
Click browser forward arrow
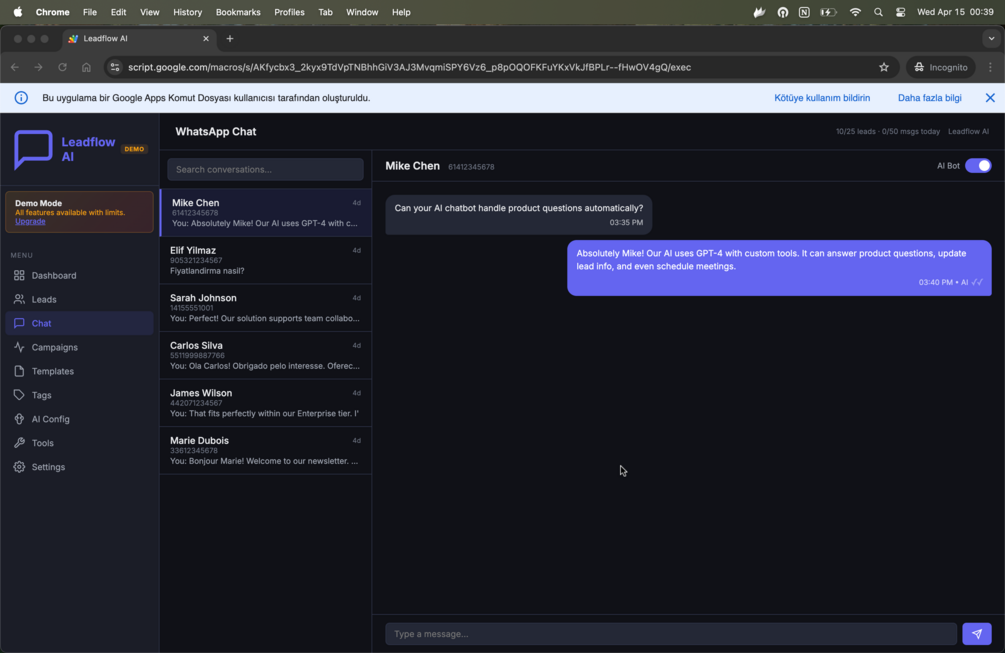tap(38, 67)
